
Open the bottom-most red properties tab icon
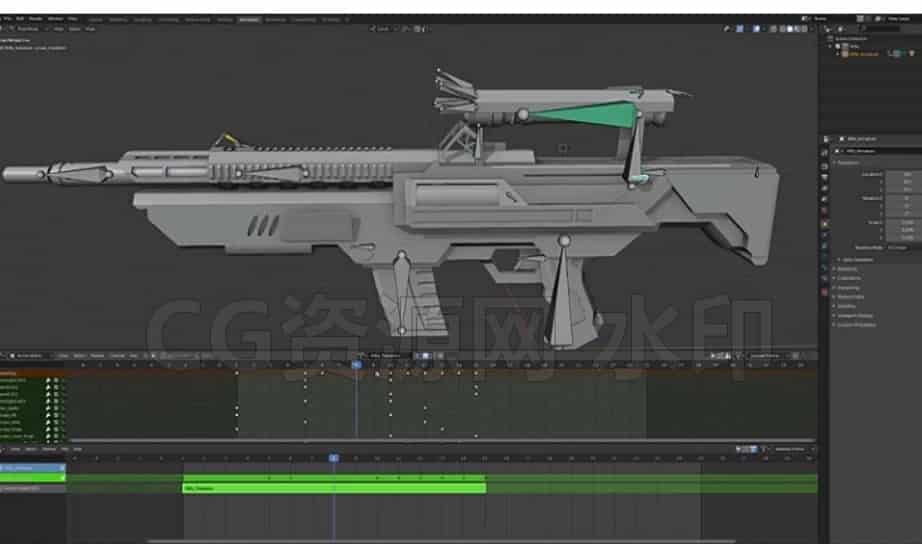tap(824, 292)
